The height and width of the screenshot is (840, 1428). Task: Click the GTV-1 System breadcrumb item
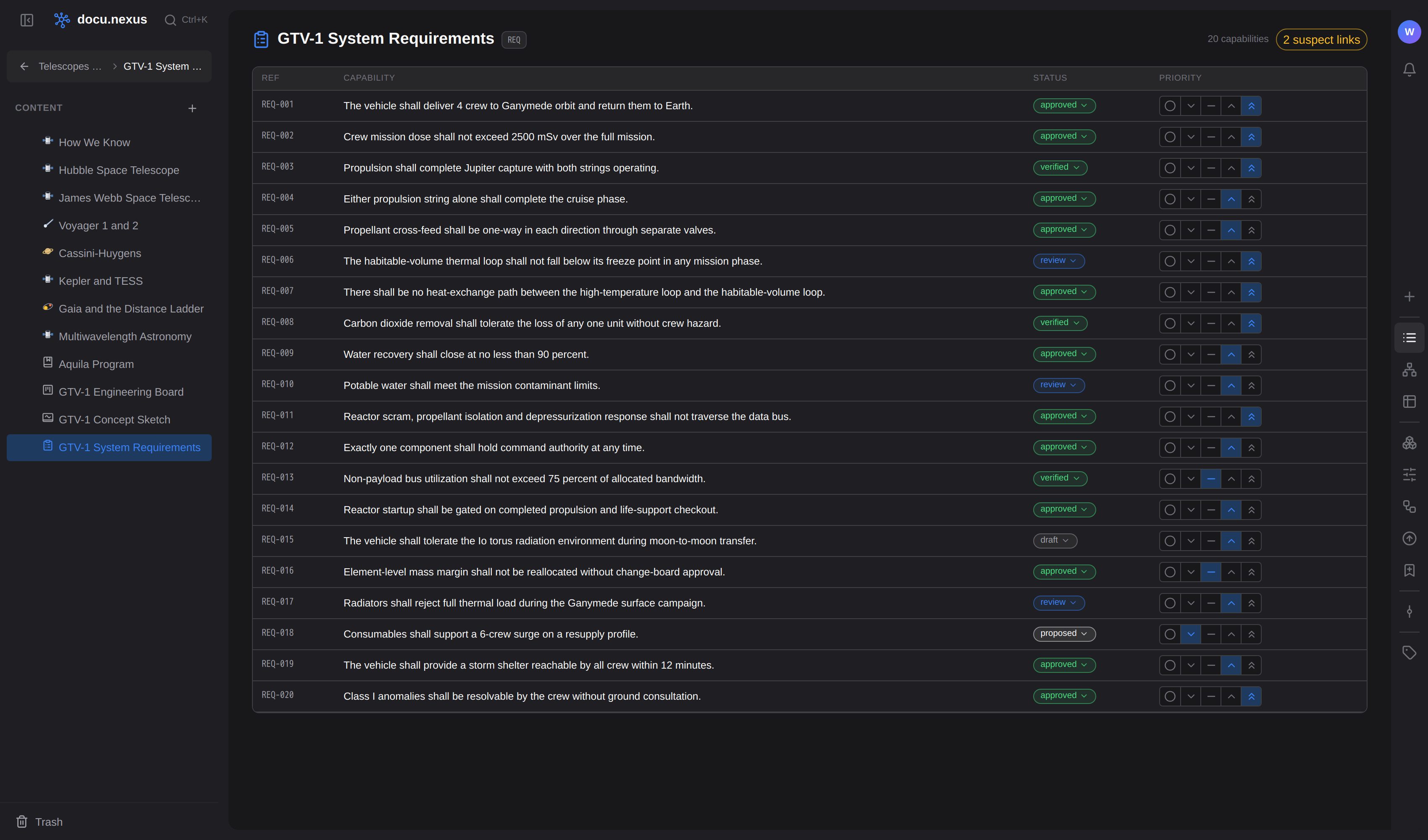click(162, 66)
